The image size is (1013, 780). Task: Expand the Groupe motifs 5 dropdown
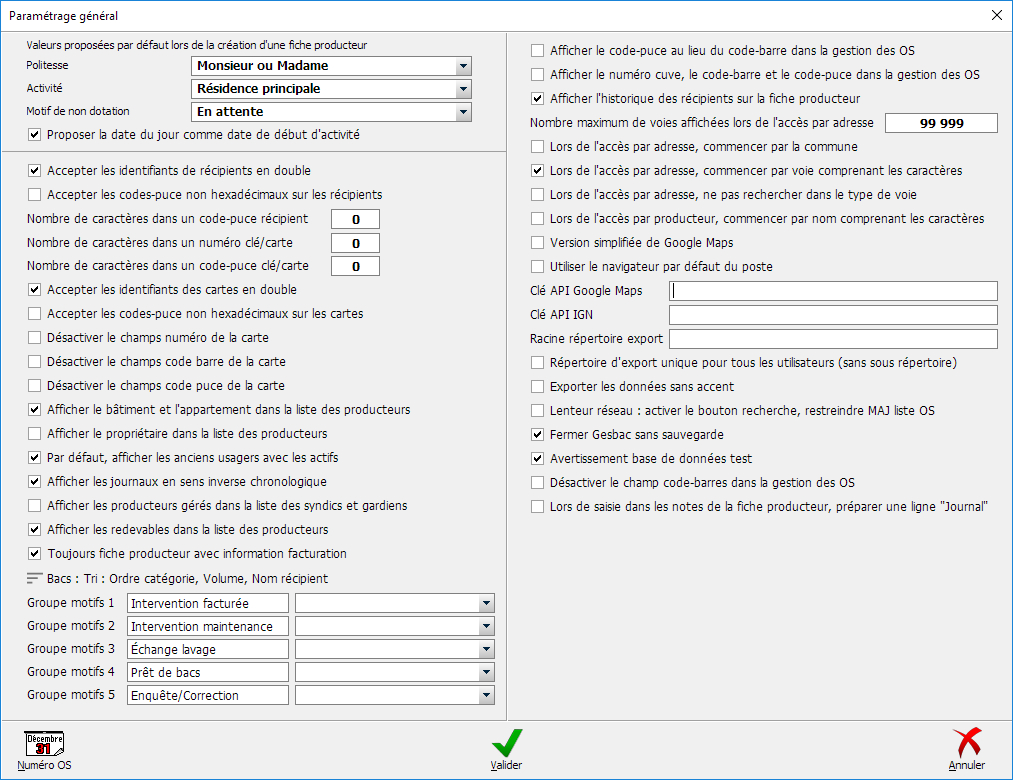tap(486, 695)
